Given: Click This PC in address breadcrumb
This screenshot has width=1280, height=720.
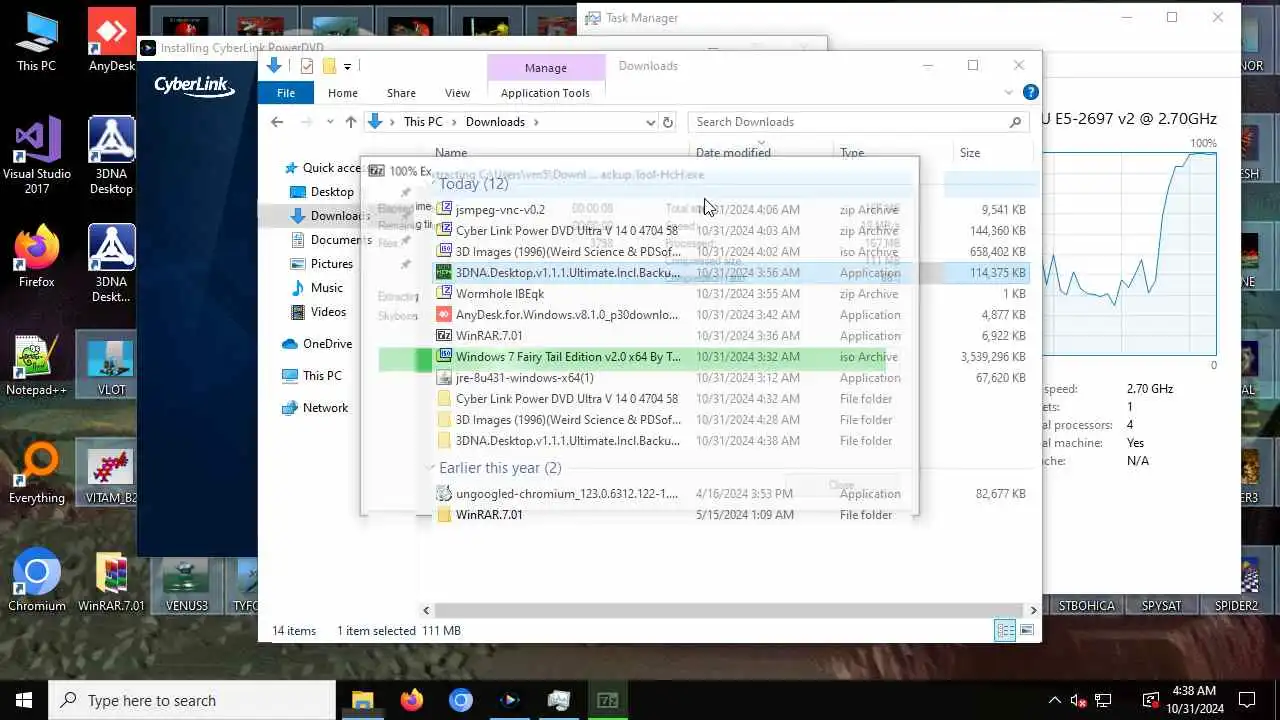Looking at the screenshot, I should (x=423, y=122).
